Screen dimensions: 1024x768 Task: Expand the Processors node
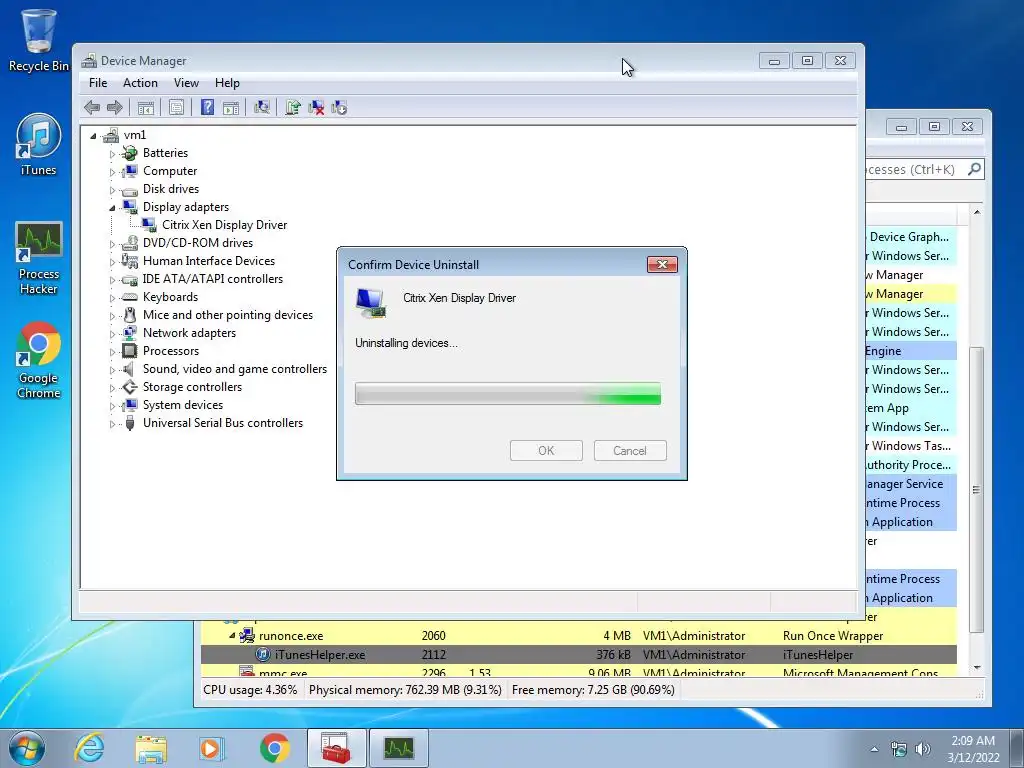click(112, 352)
